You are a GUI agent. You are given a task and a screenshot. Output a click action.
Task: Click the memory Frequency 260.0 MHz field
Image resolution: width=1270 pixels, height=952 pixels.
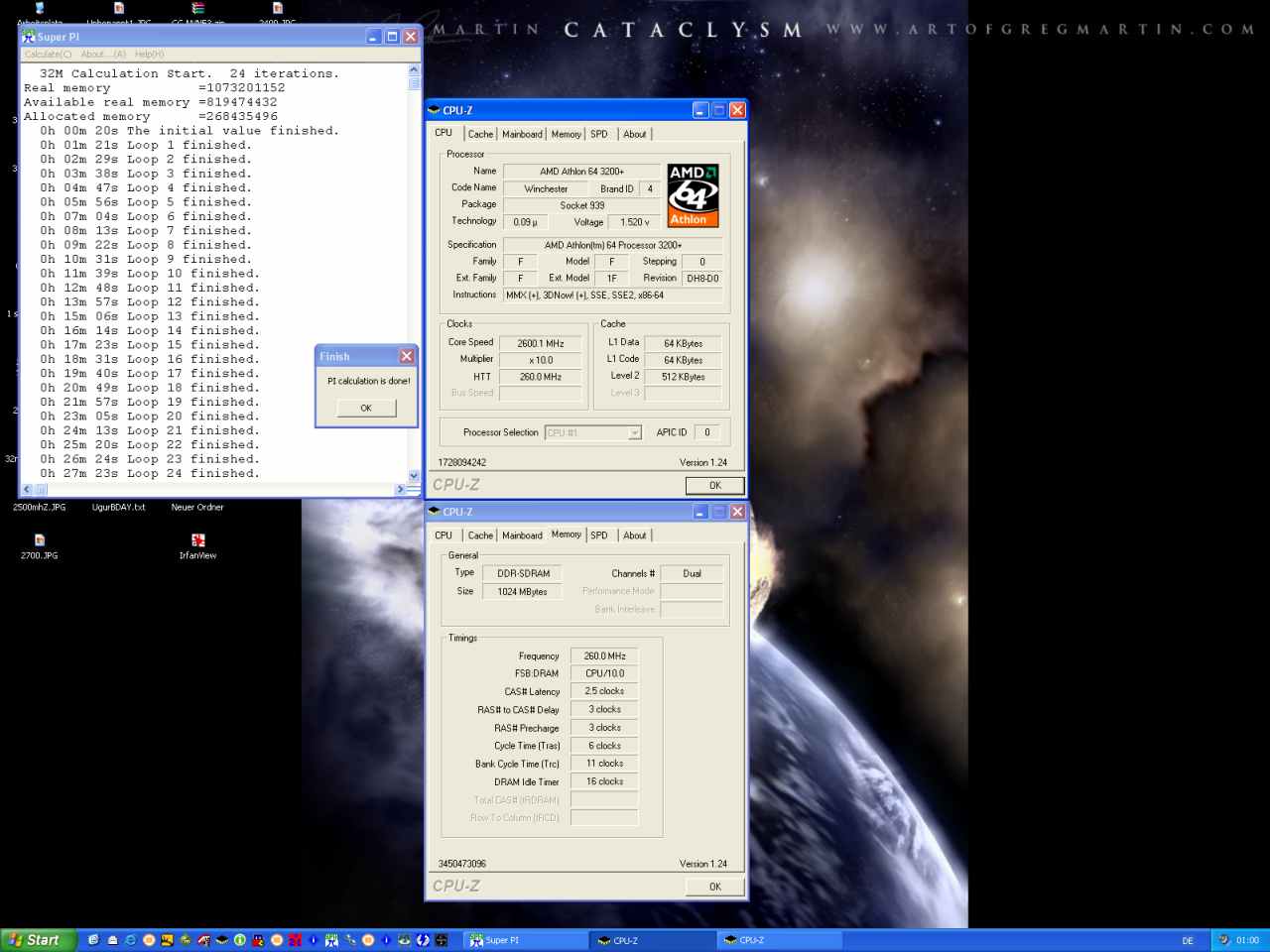(604, 656)
